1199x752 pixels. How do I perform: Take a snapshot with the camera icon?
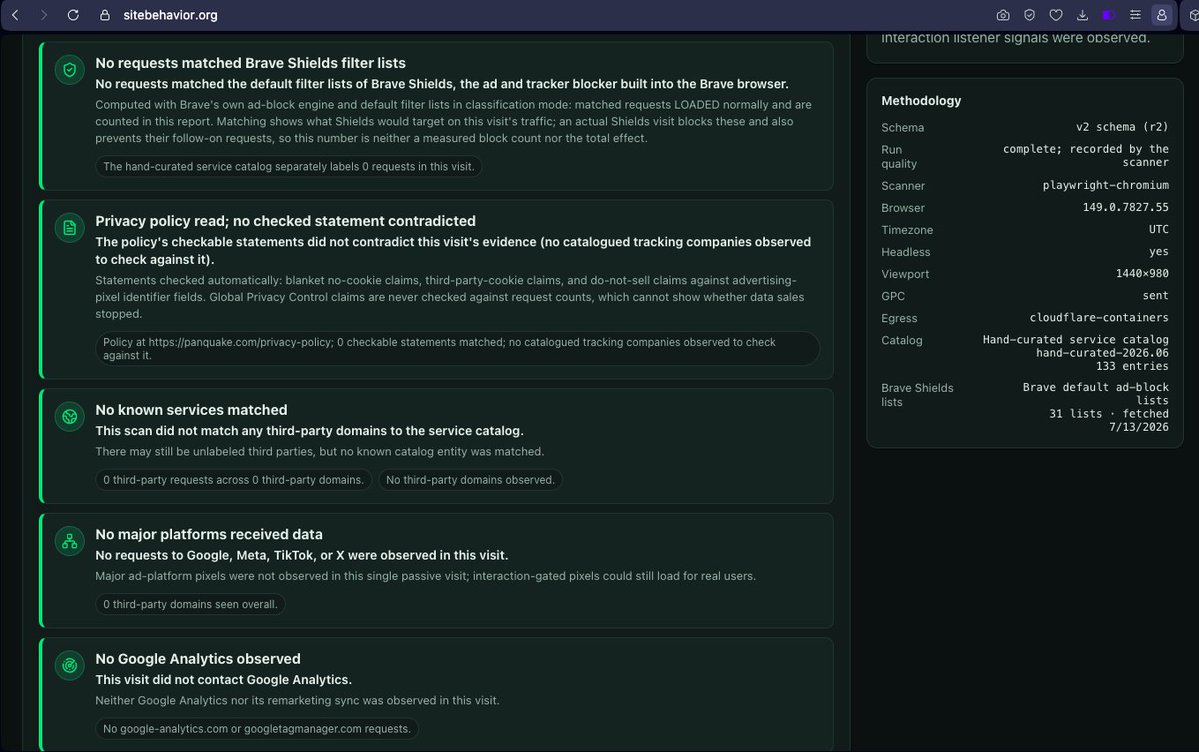pos(1002,15)
